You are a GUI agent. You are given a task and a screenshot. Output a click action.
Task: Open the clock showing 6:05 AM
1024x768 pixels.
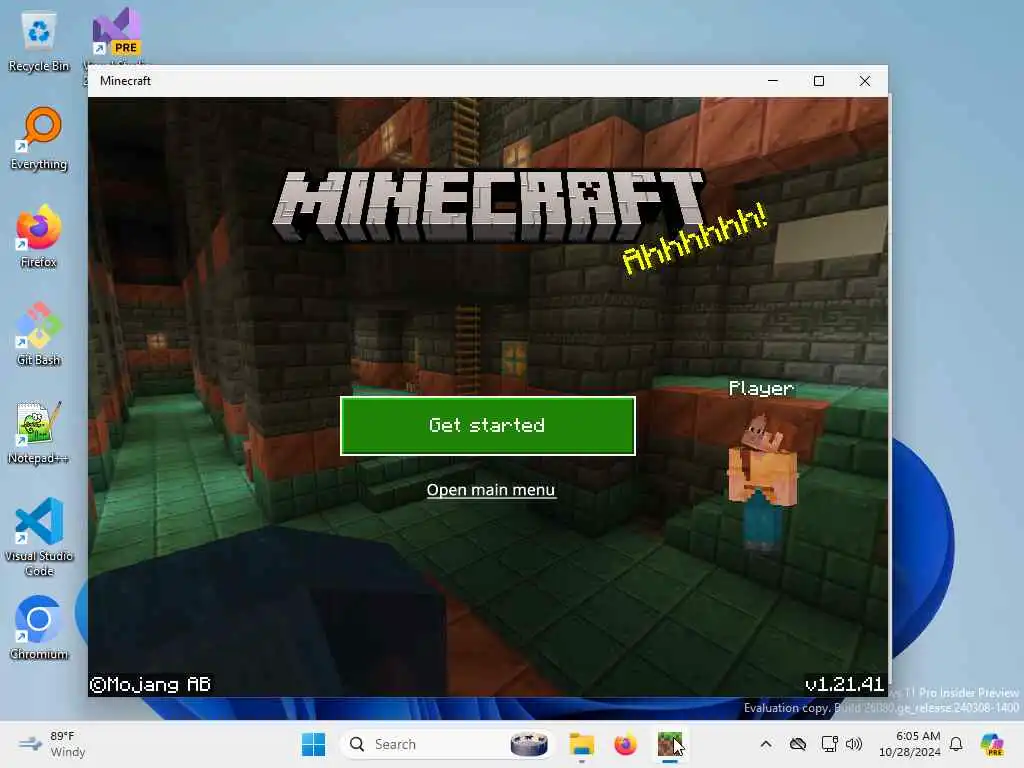pos(910,744)
